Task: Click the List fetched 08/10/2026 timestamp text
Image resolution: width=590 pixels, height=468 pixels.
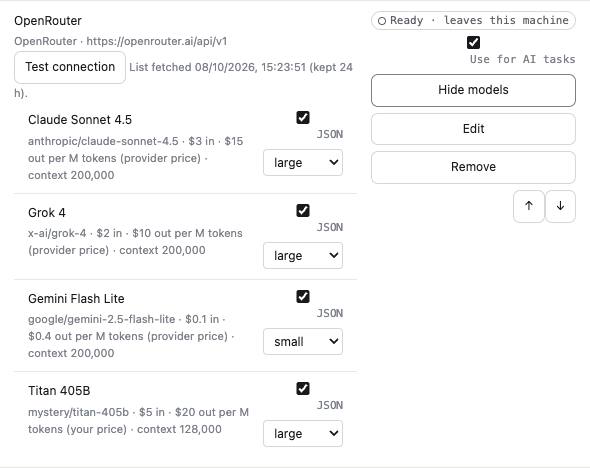Action: (x=241, y=67)
